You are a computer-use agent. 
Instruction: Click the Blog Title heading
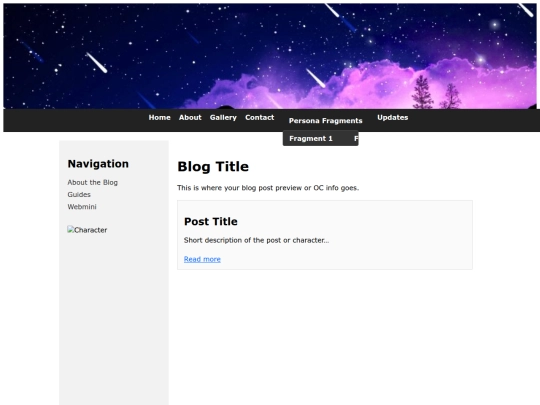click(213, 167)
